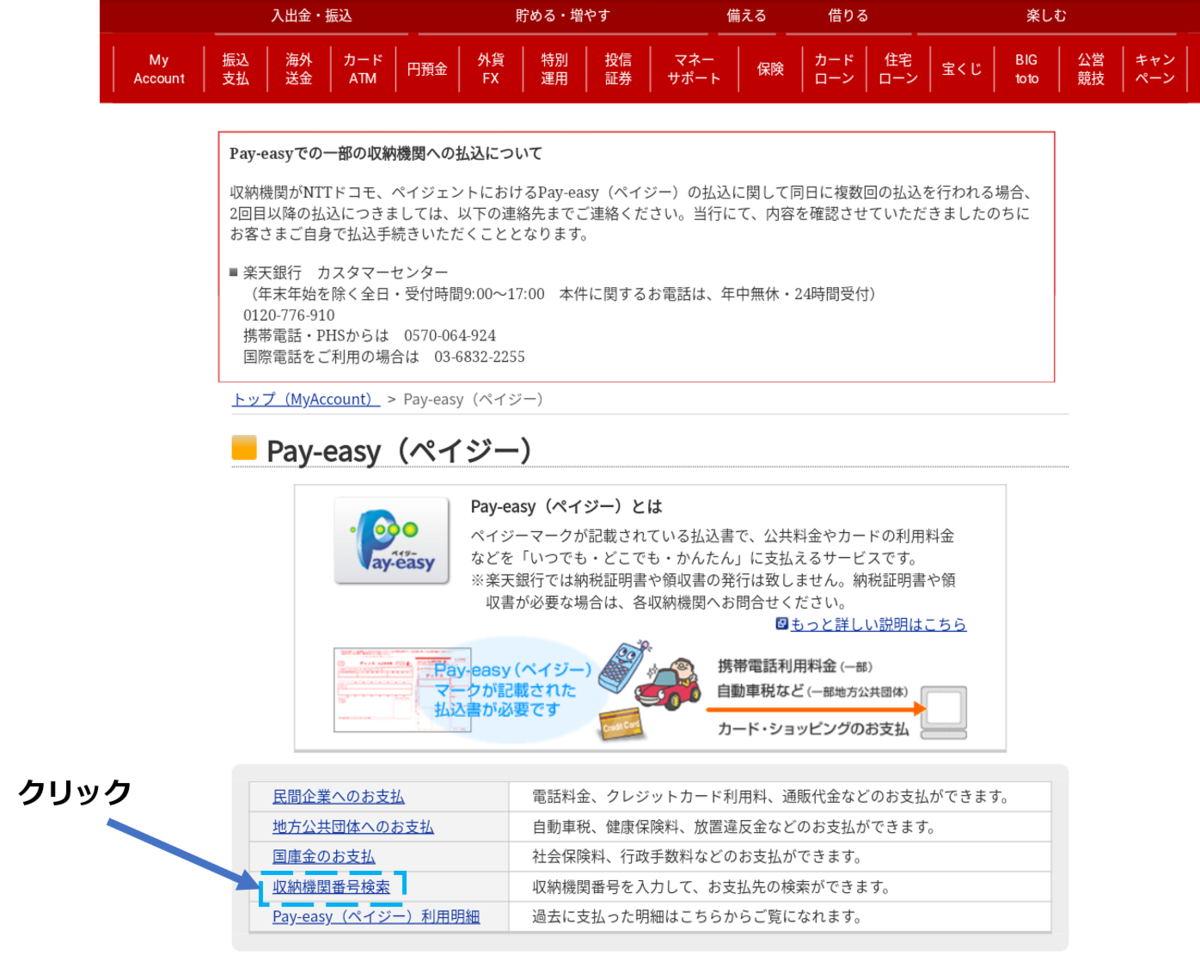
Task: Click カード・ショッピングのお支払 text in banner
Action: click(x=813, y=728)
